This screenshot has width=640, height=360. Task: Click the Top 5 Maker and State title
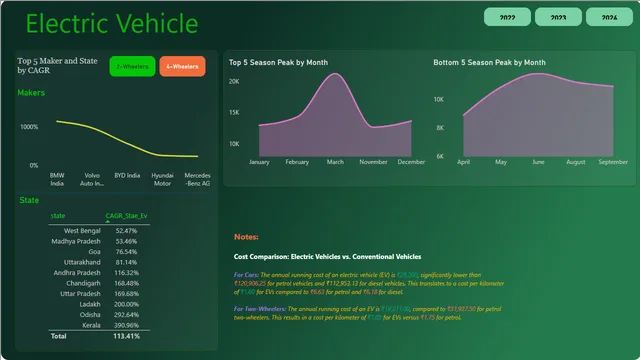coord(57,65)
